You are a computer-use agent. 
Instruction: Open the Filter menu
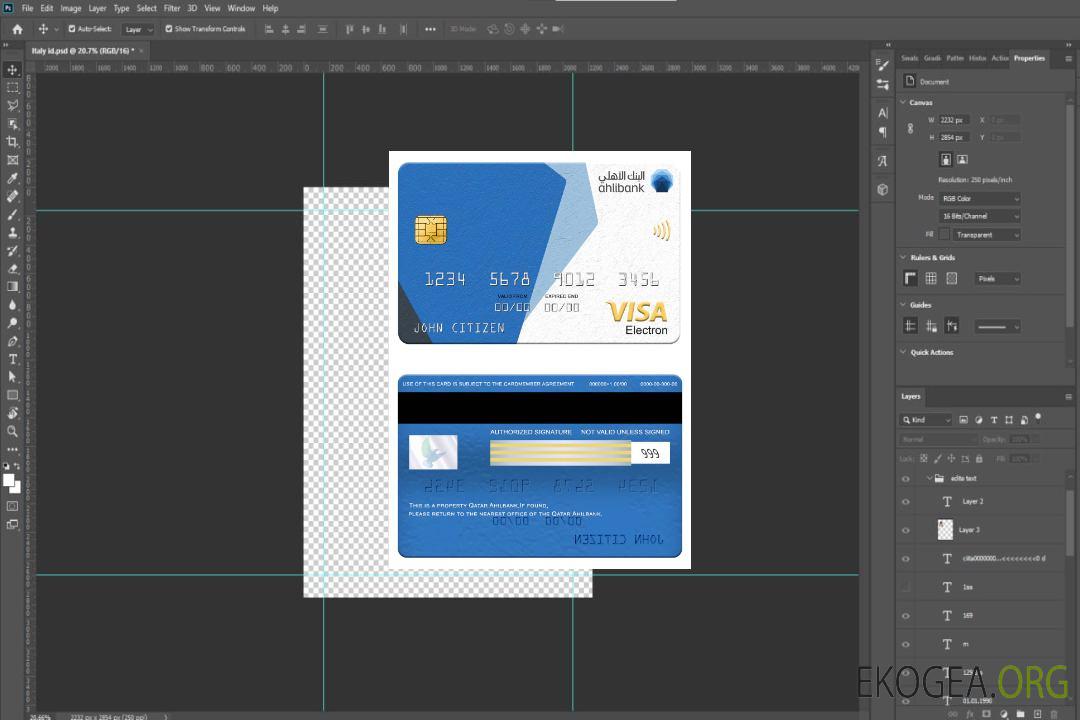172,8
